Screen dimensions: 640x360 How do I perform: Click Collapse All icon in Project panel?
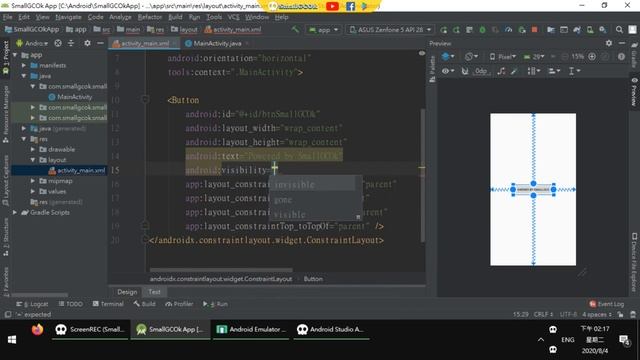tap(71, 43)
